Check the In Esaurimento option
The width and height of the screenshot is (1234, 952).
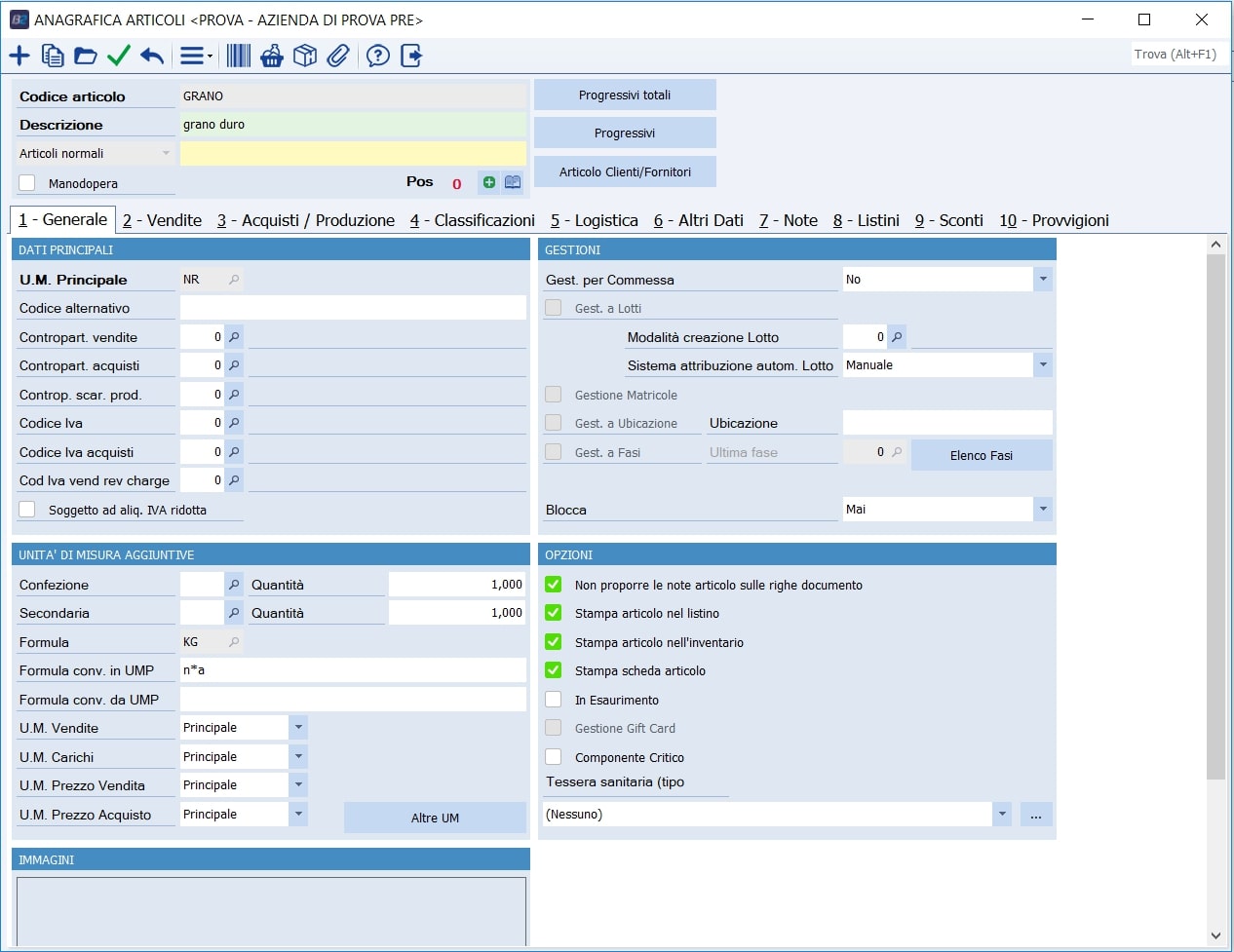554,700
